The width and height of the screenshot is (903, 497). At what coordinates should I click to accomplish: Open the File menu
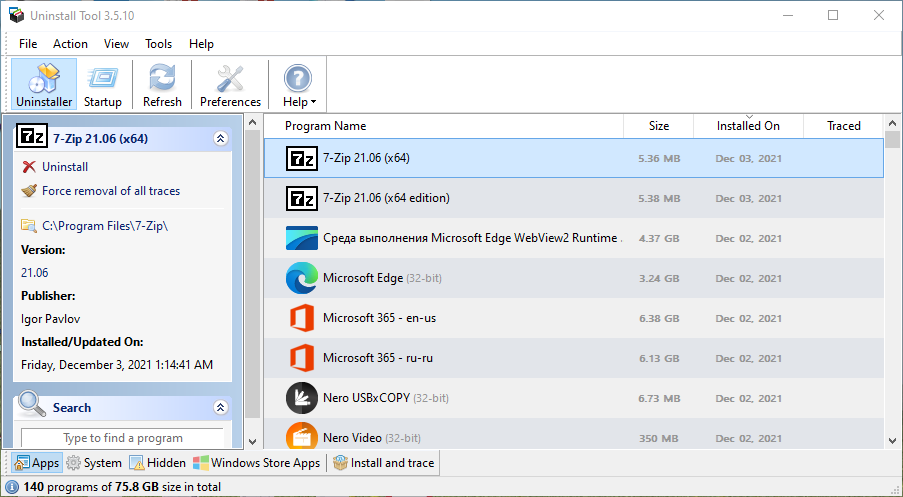[28, 44]
